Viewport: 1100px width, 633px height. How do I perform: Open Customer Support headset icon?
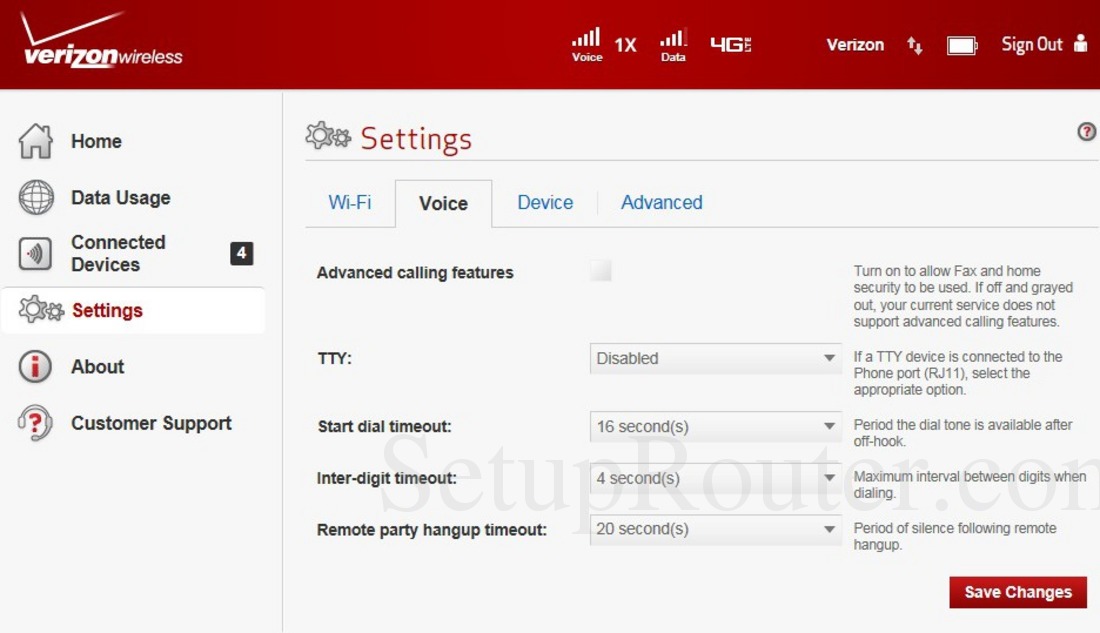tap(36, 422)
